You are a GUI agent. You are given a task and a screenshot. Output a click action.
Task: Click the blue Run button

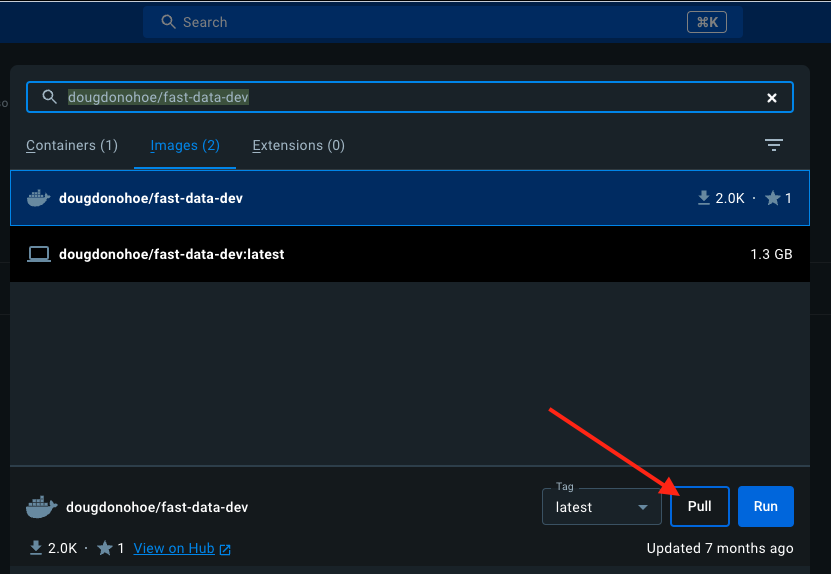tap(765, 507)
